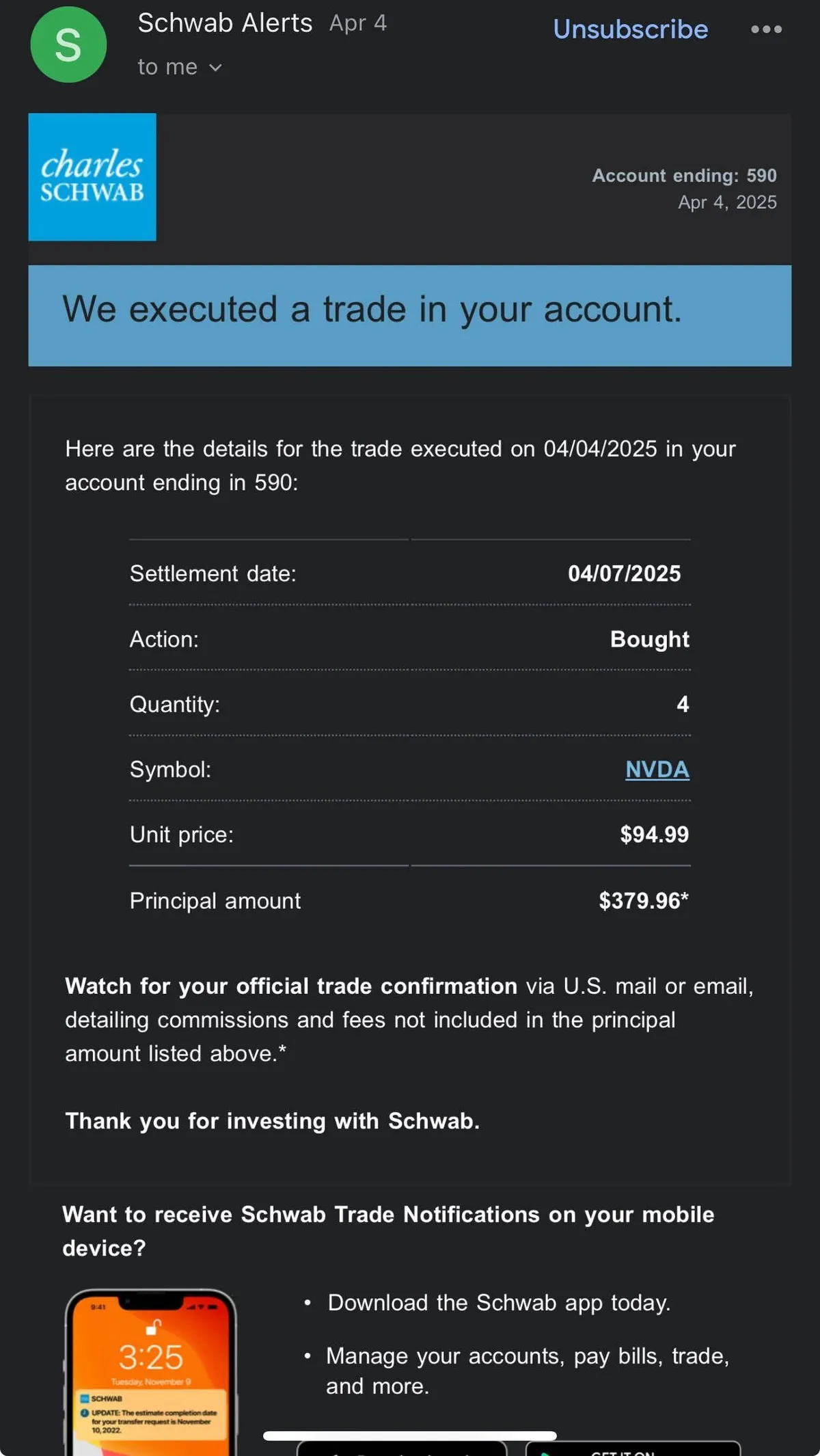Tap the "Watch for your official trade confirmation" text
The image size is (820, 1456).
pos(290,986)
